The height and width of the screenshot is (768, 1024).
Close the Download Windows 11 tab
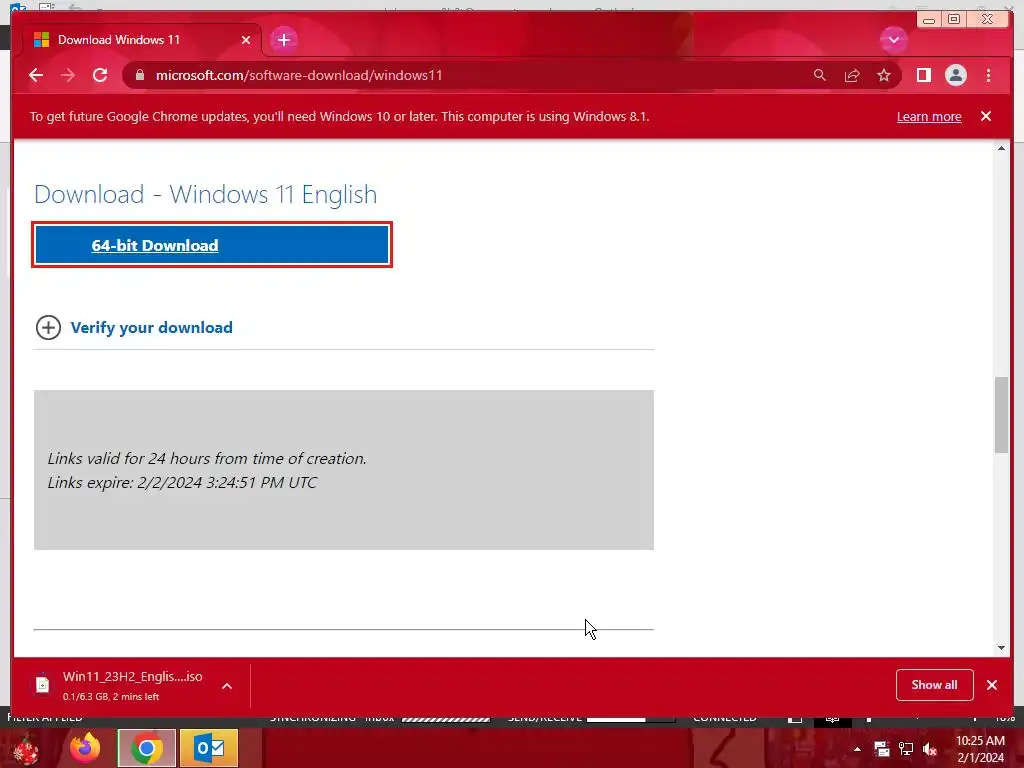point(246,40)
